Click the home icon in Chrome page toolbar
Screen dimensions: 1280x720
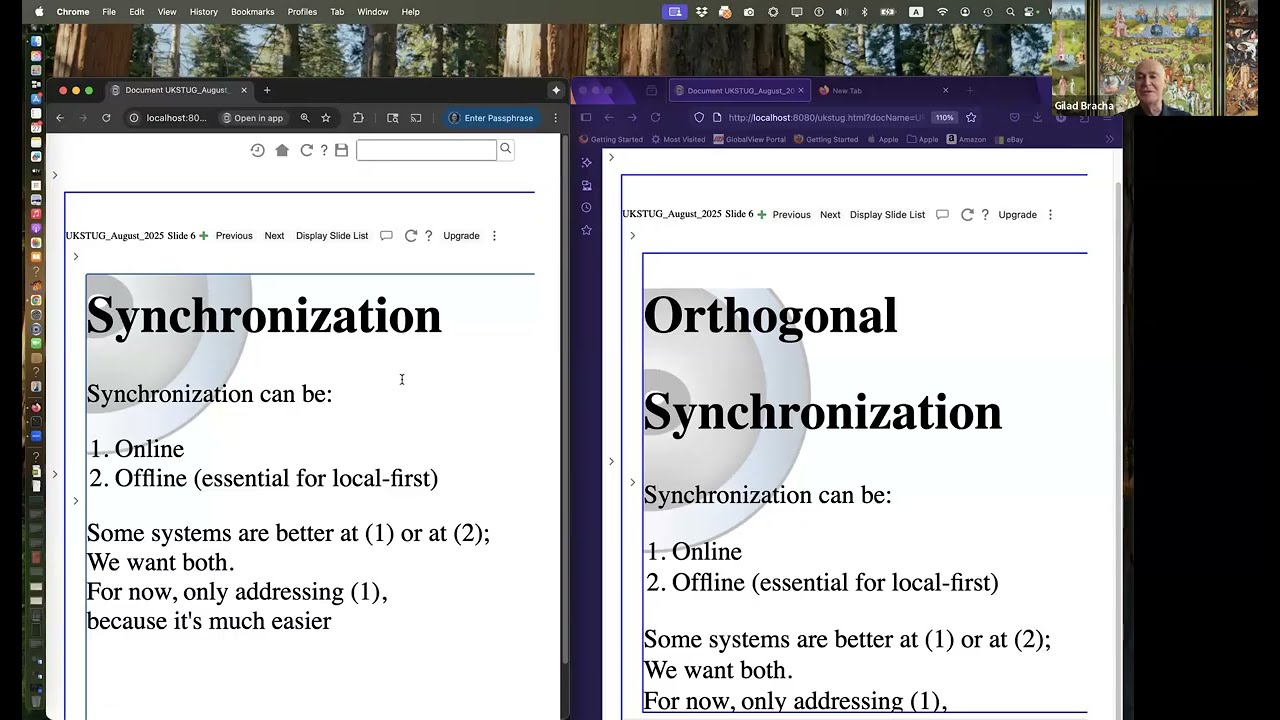pyautogui.click(x=282, y=150)
